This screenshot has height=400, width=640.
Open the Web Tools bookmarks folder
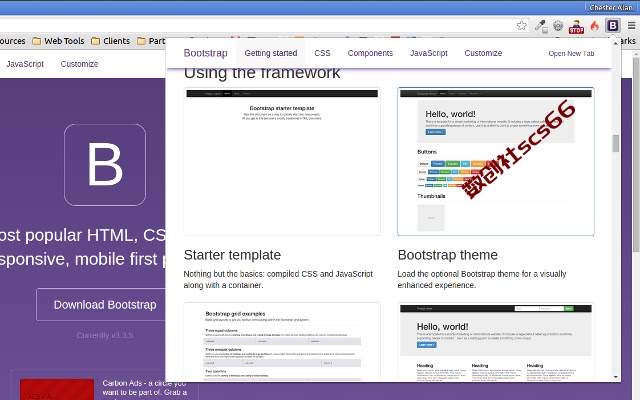pyautogui.click(x=58, y=41)
